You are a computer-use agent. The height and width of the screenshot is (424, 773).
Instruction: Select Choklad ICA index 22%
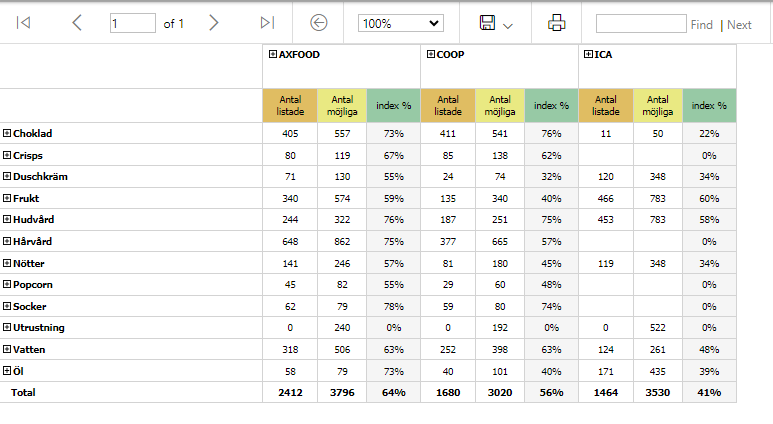click(709, 133)
